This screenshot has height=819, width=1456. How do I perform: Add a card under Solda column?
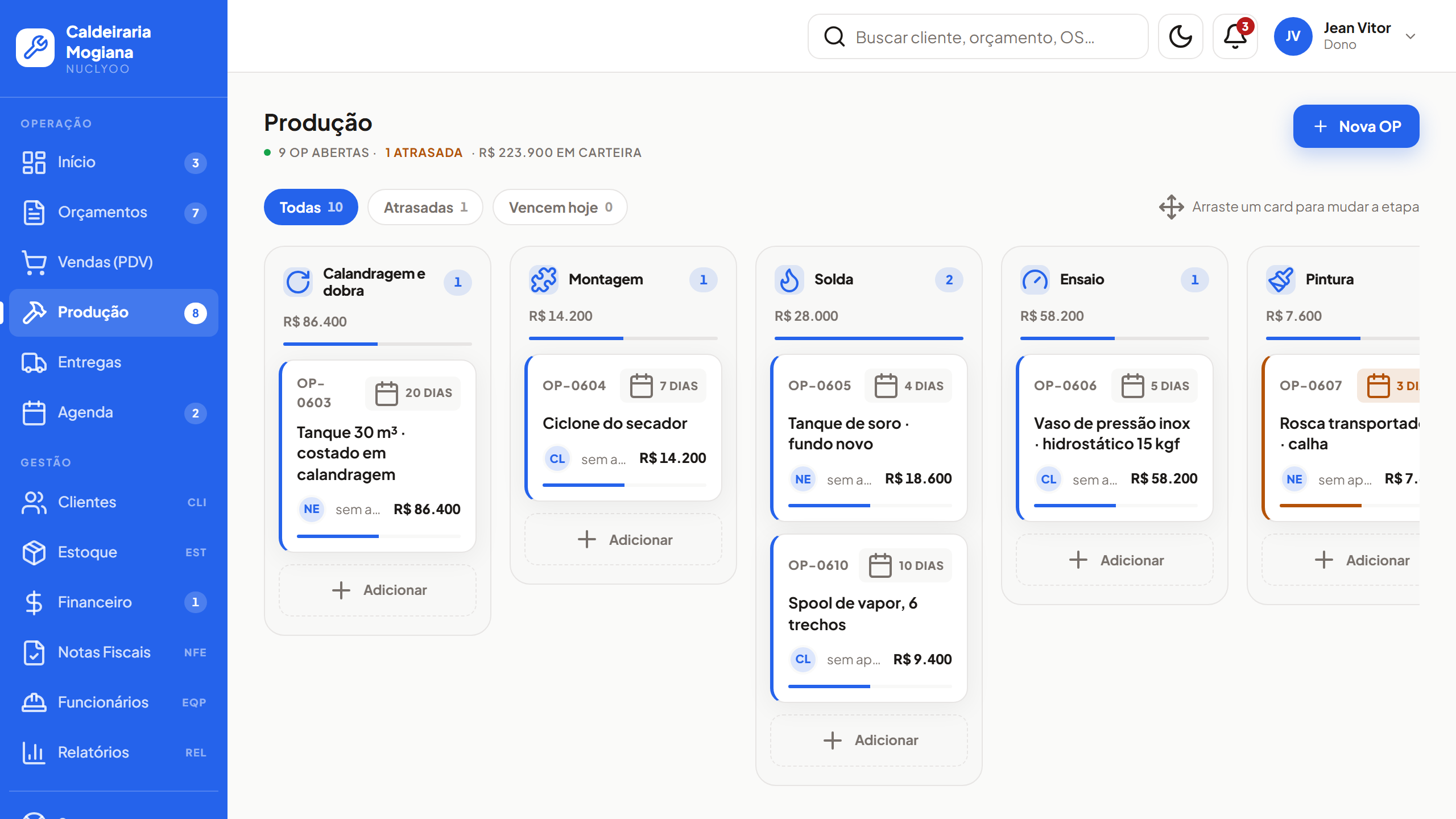tap(869, 740)
